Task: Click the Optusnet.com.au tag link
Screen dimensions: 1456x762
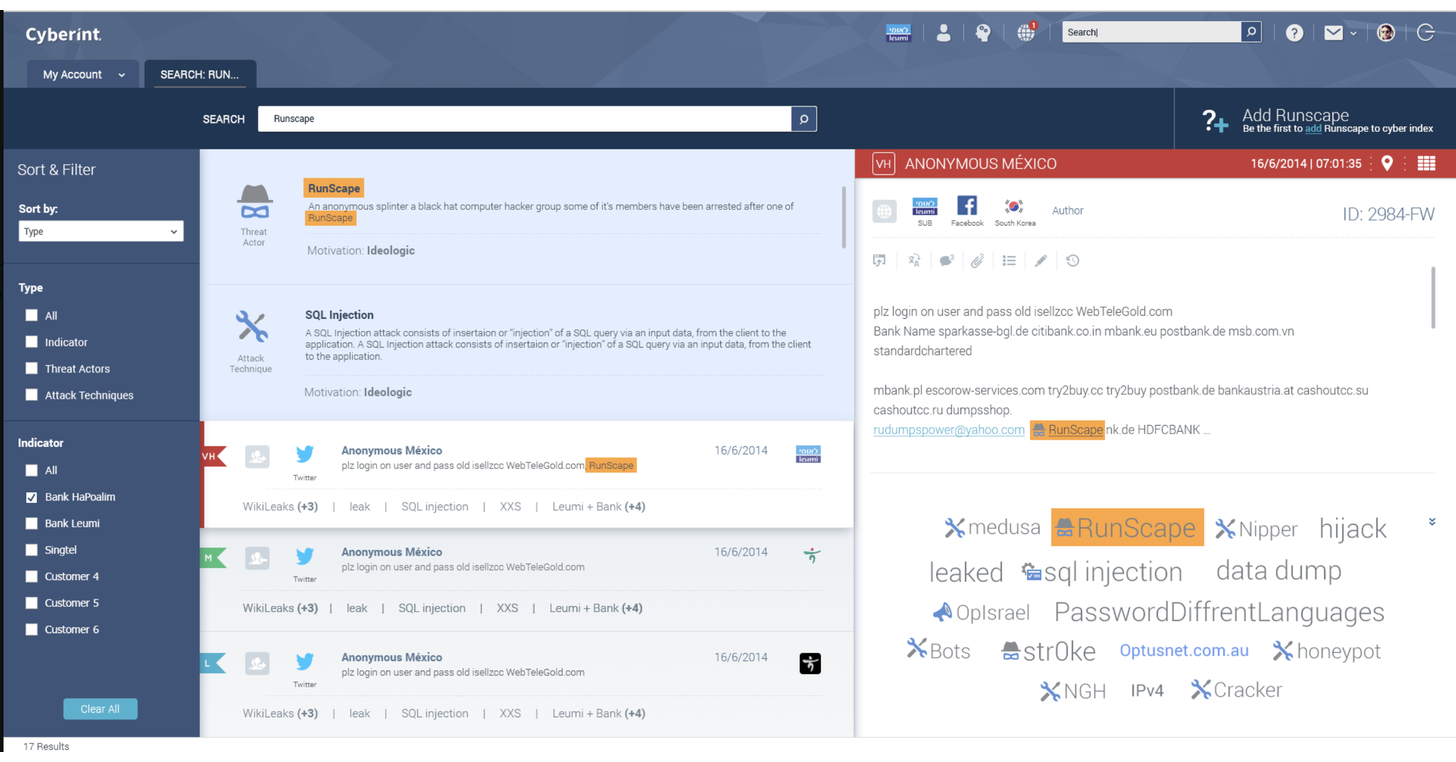Action: pos(1184,651)
